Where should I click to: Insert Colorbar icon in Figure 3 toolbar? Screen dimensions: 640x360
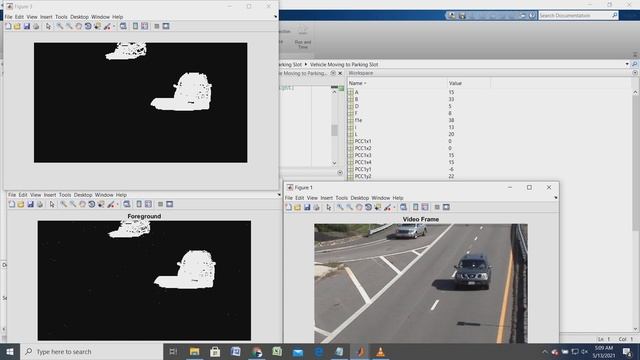135,26
